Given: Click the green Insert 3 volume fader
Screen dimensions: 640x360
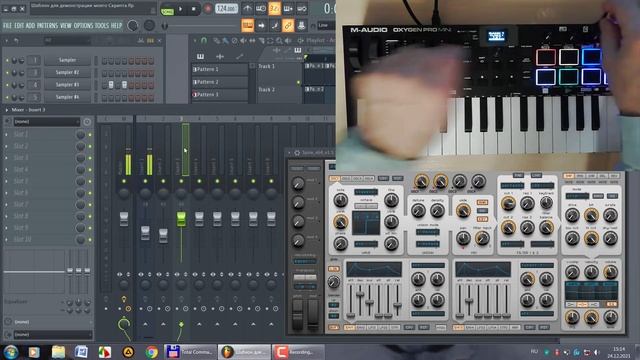Looking at the screenshot, I should coord(181,219).
